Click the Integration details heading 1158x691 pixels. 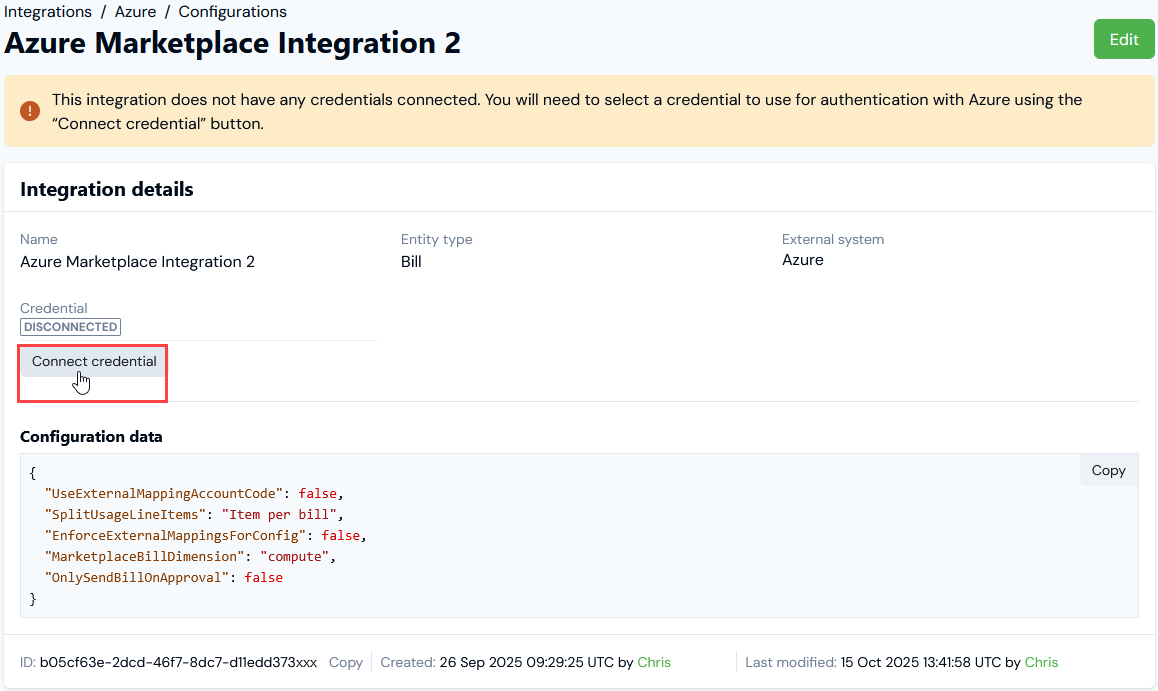pos(106,190)
